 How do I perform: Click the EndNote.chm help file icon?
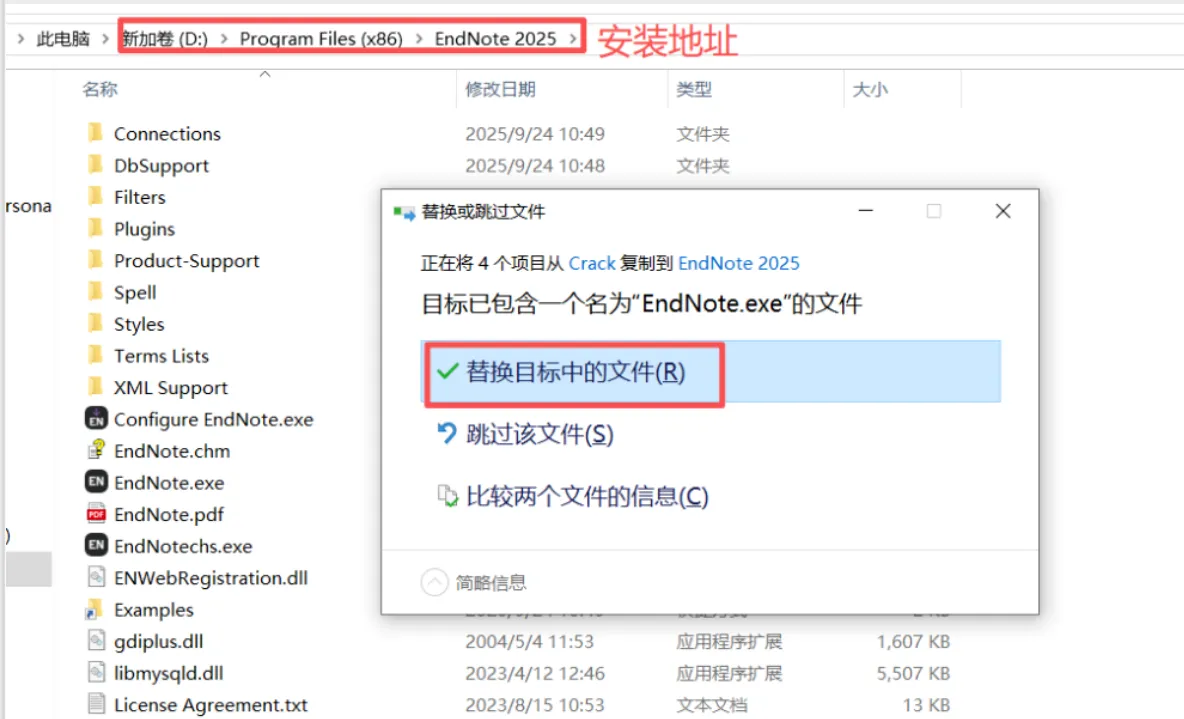pos(96,450)
